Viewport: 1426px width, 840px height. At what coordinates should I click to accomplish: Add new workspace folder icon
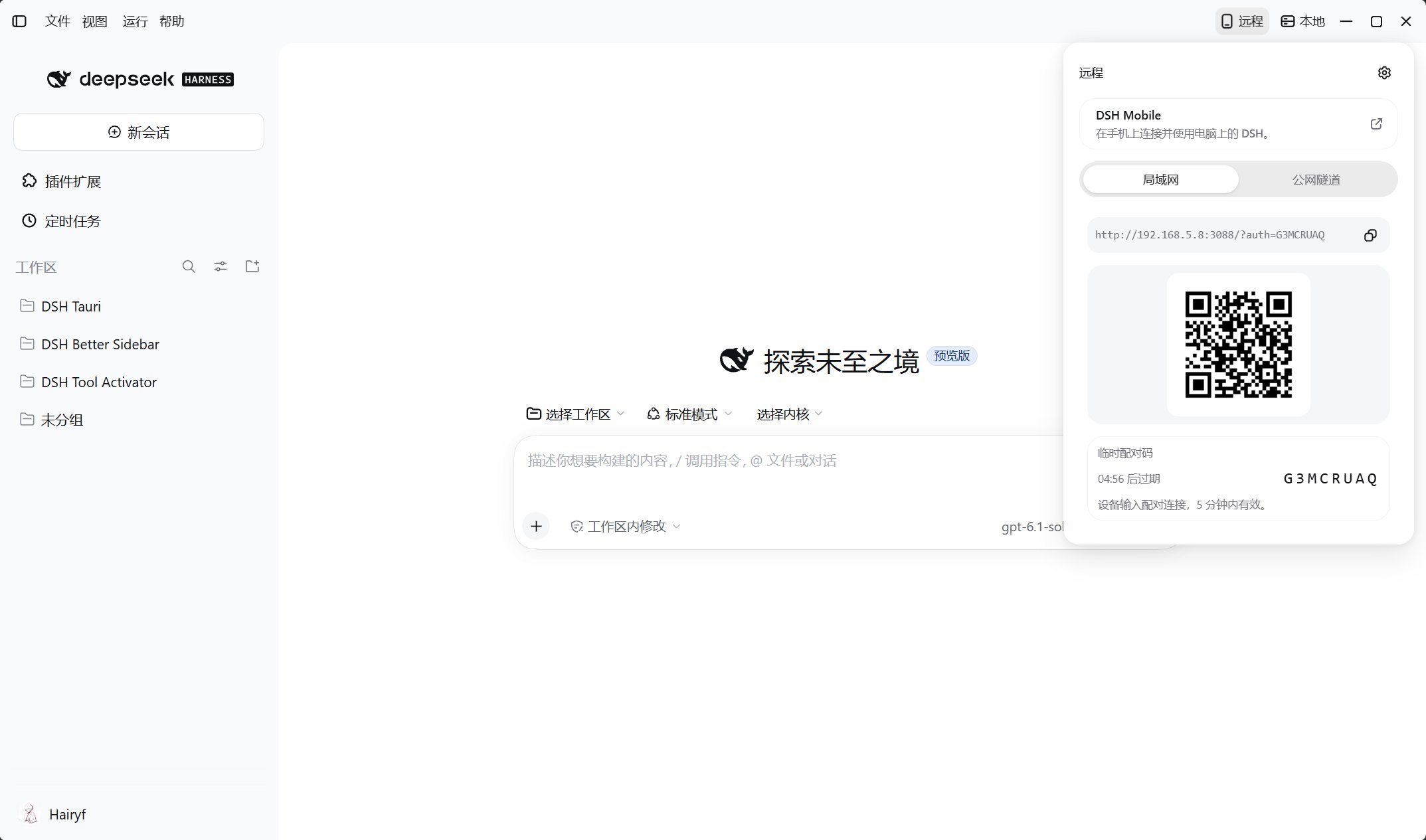click(x=252, y=266)
